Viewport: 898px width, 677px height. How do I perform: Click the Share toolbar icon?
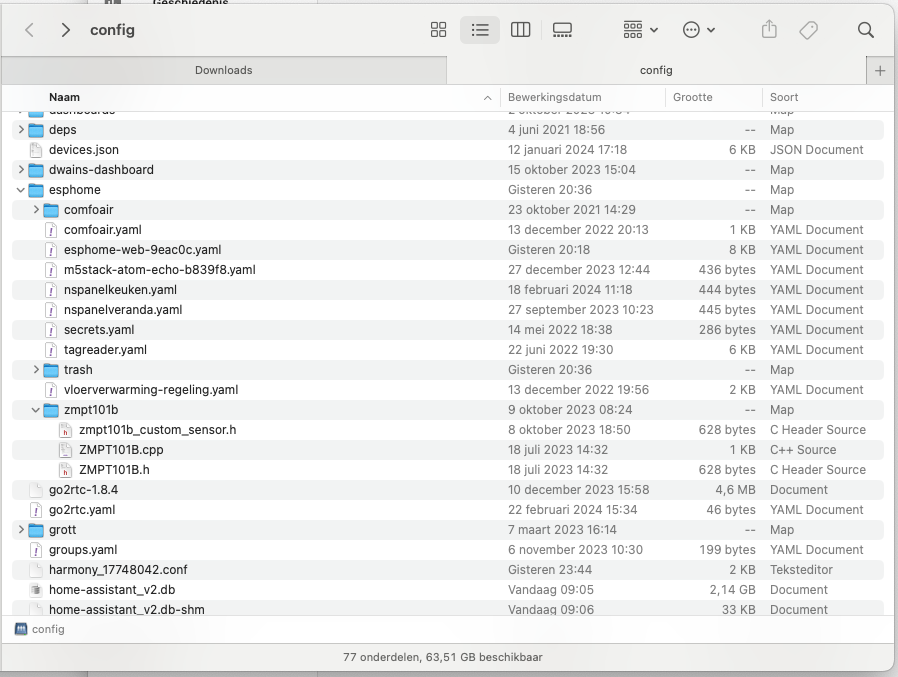click(769, 30)
